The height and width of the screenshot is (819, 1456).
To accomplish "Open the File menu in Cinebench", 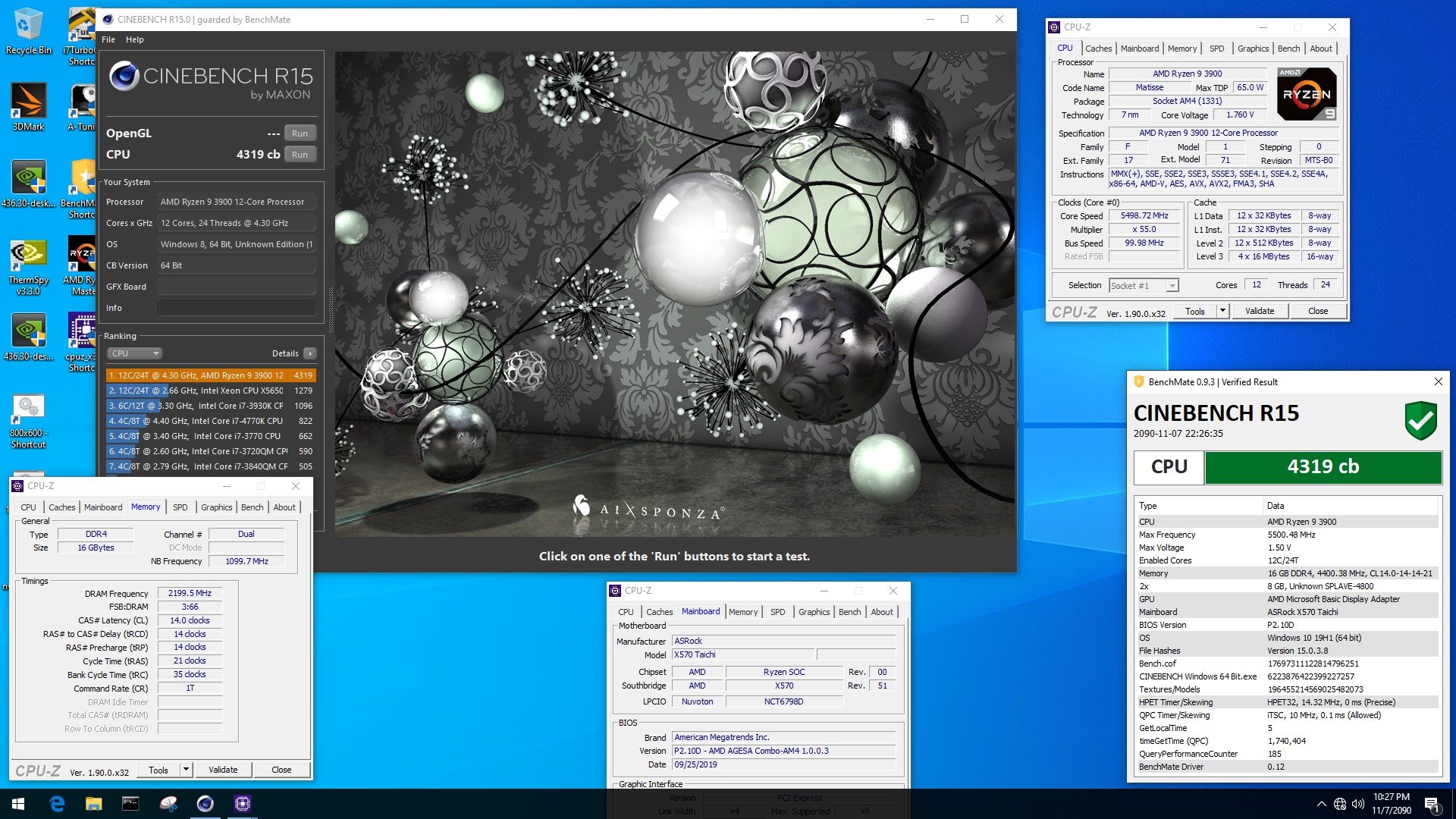I will (108, 39).
